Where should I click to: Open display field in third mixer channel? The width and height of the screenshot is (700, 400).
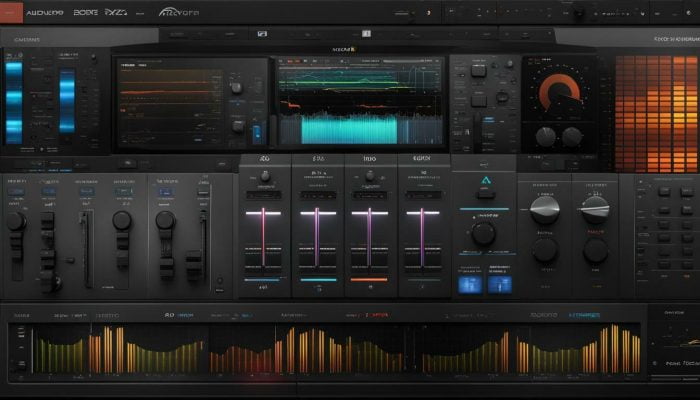(370, 195)
